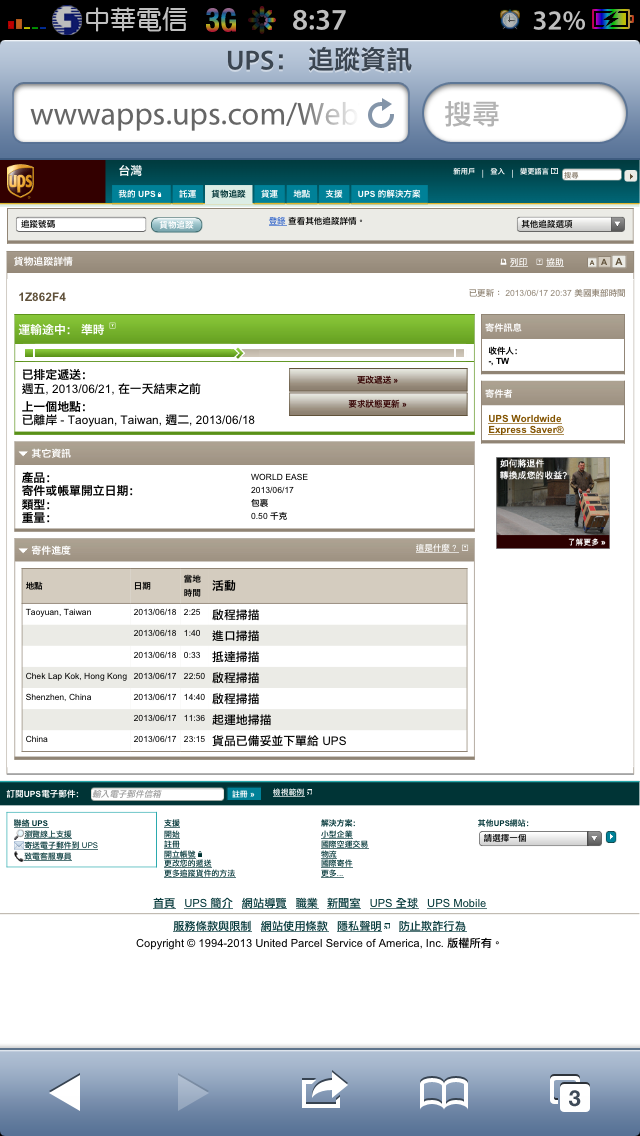The image size is (640, 1136).
Task: Click the 註冊 email subscribe button
Action: tap(244, 794)
